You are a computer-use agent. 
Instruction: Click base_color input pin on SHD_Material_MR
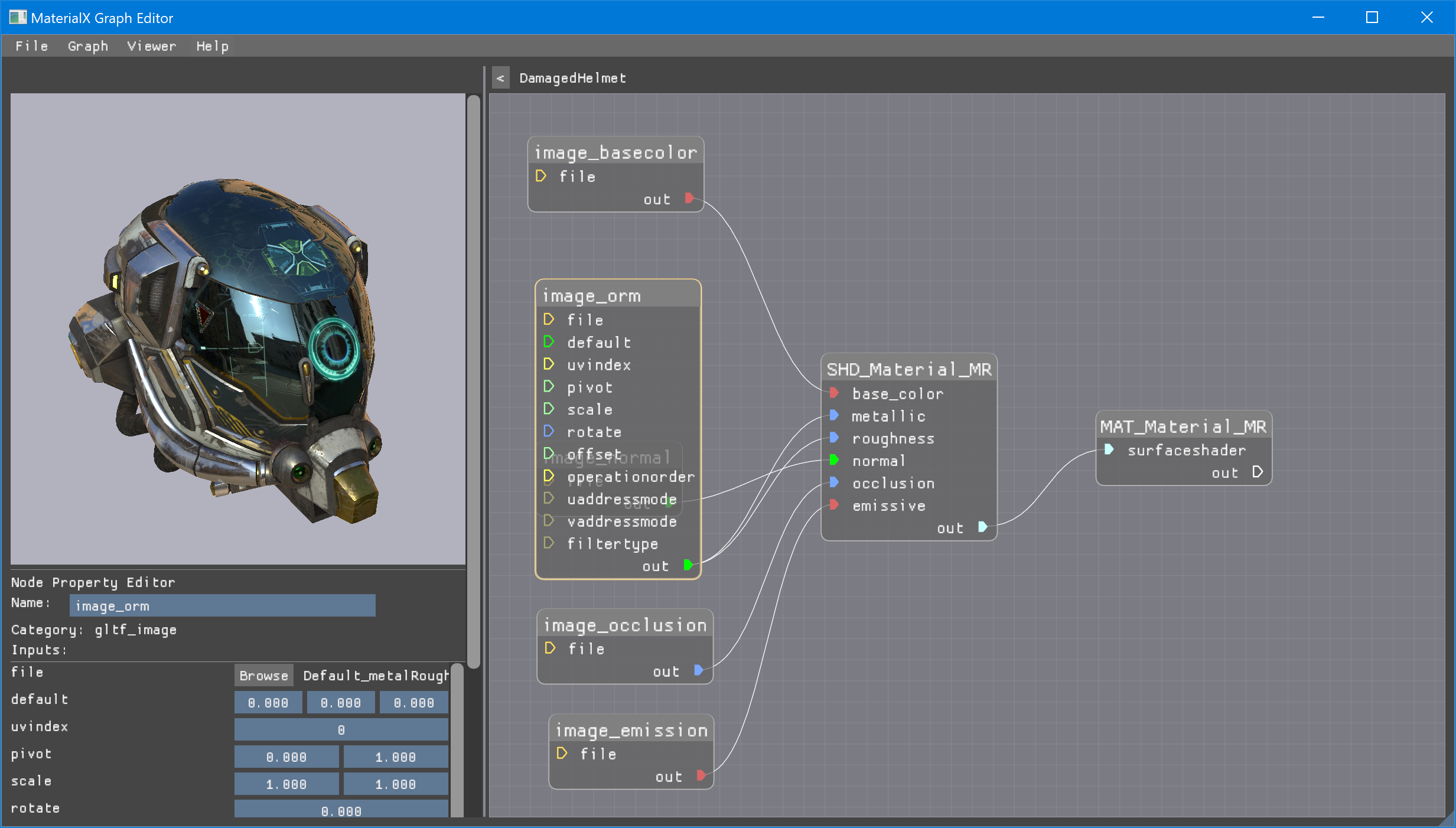[834, 393]
